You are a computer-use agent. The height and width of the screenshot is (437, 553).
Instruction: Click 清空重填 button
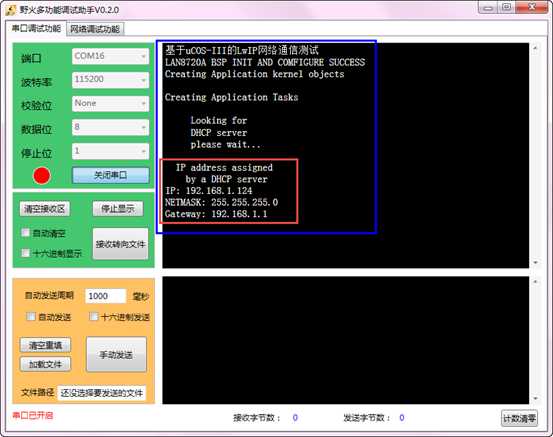[45, 345]
